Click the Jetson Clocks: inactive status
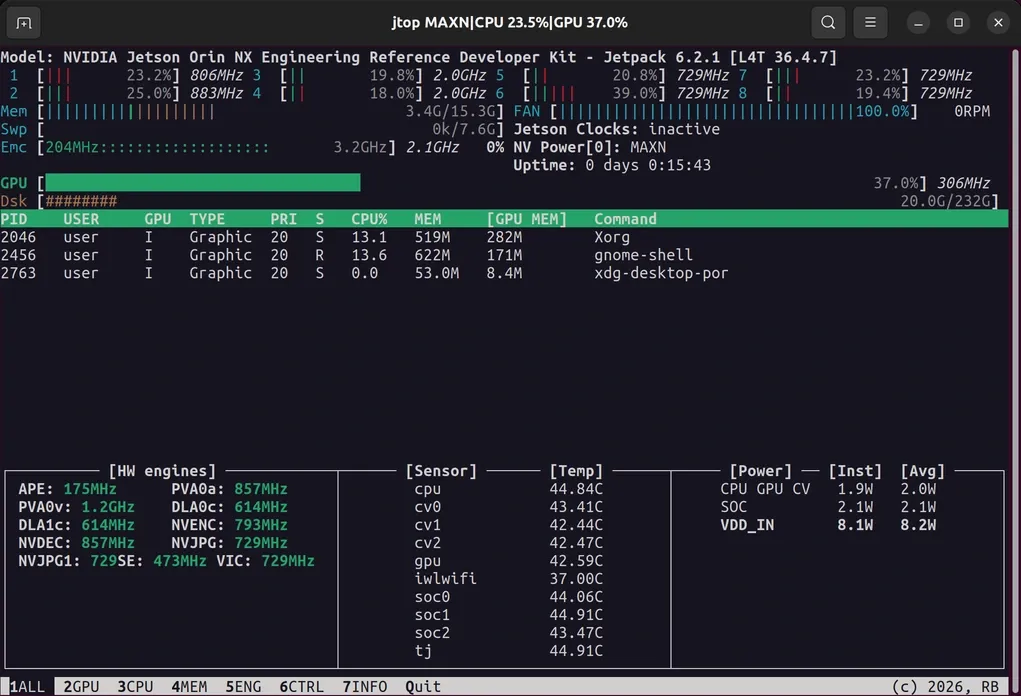This screenshot has width=1021, height=696. pyautogui.click(x=617, y=129)
